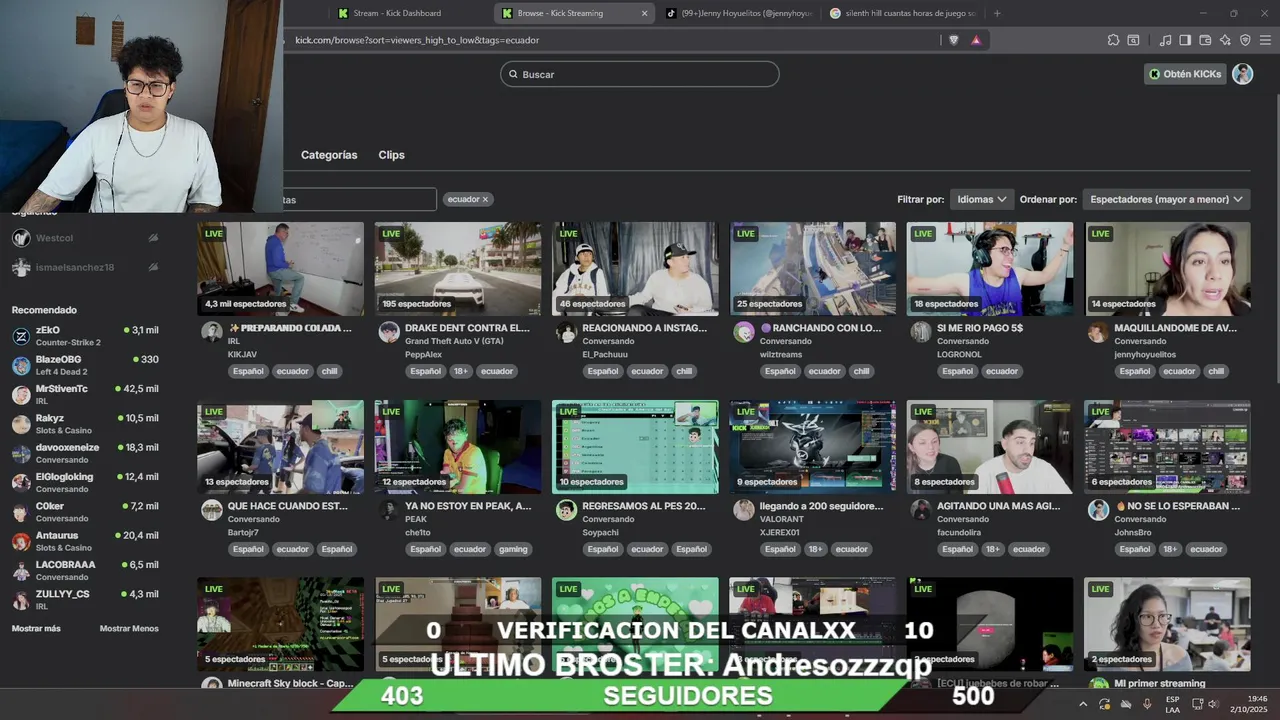This screenshot has width=1280, height=720.
Task: Open the browser hamburger menu
Action: [1265, 40]
